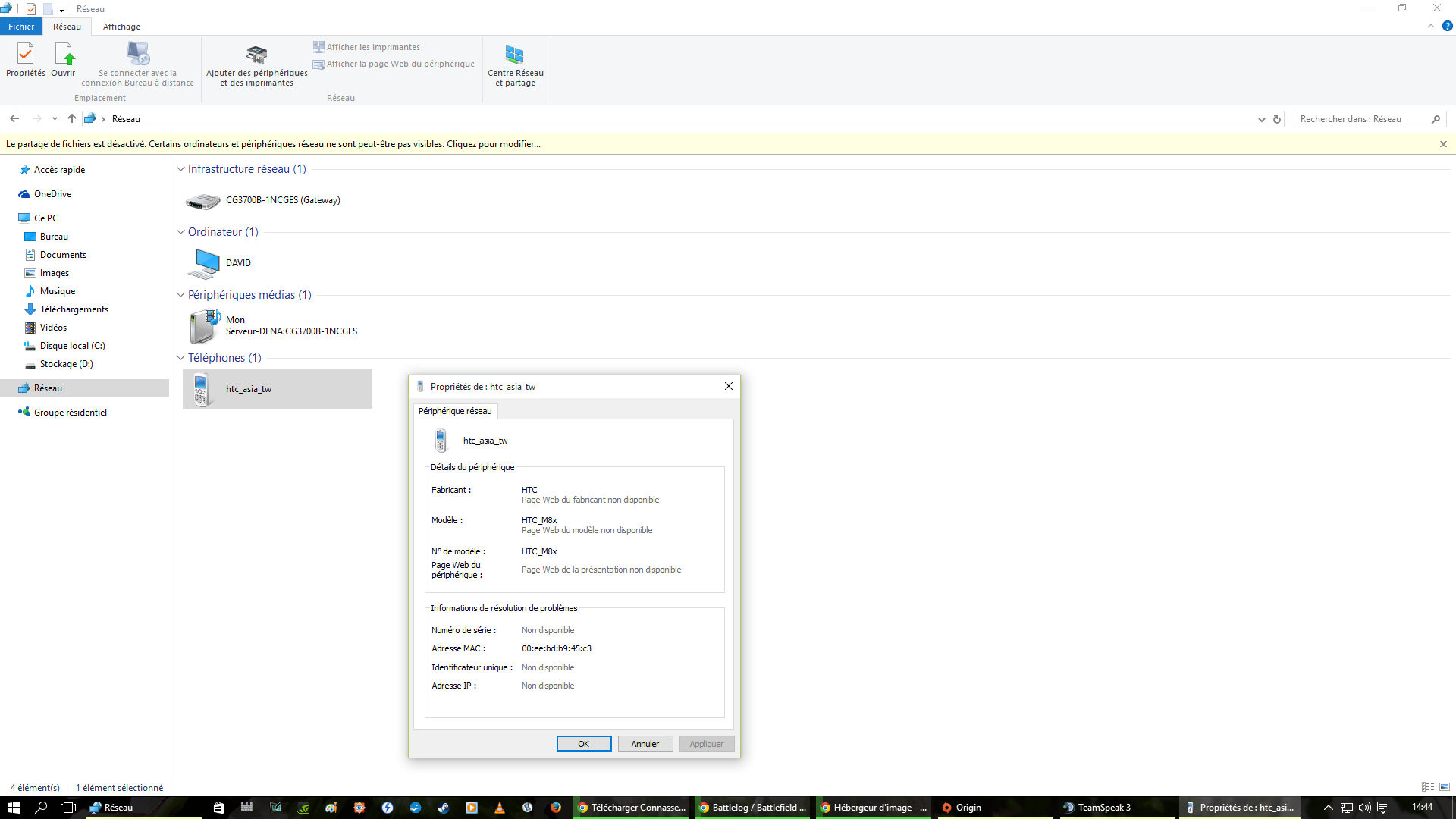Image resolution: width=1456 pixels, height=819 pixels.
Task: Open the address bar history dropdown
Action: tap(1261, 119)
